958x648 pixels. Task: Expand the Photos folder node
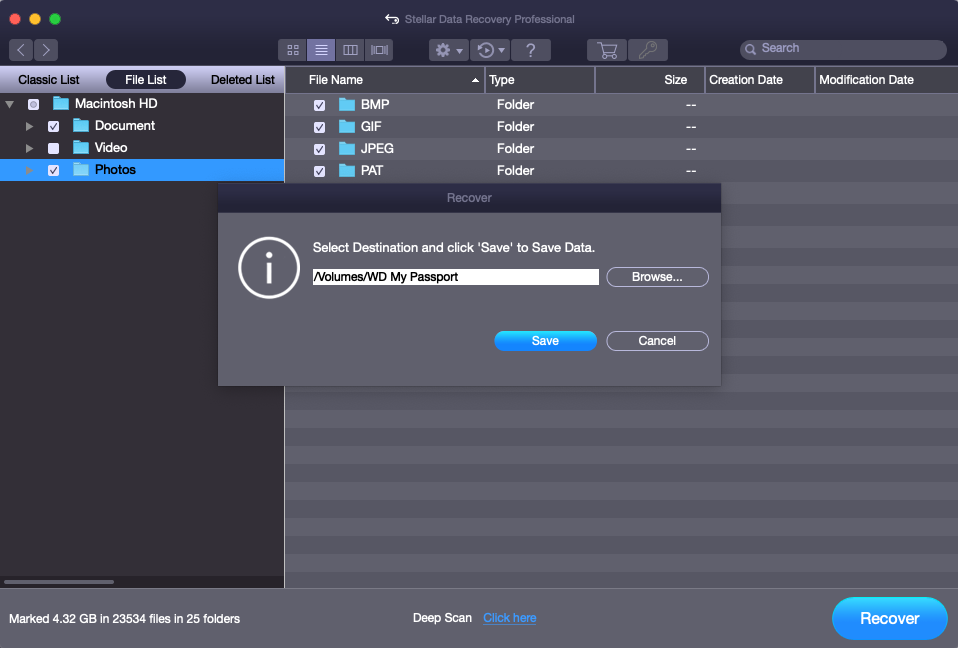[29, 170]
